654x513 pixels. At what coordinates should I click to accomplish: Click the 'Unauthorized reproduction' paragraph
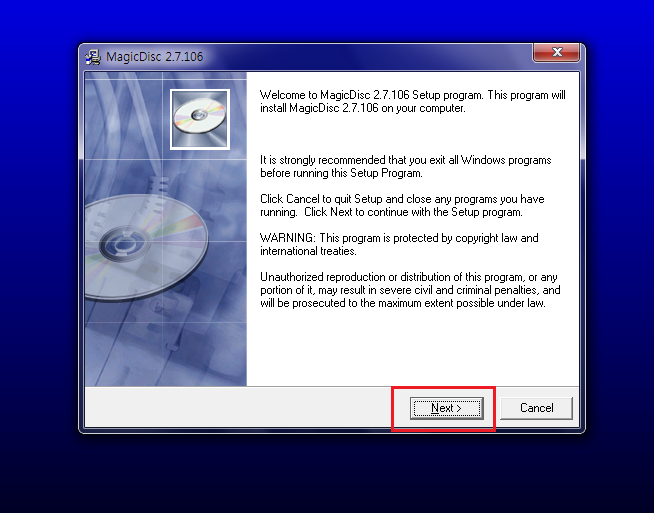coord(410,290)
